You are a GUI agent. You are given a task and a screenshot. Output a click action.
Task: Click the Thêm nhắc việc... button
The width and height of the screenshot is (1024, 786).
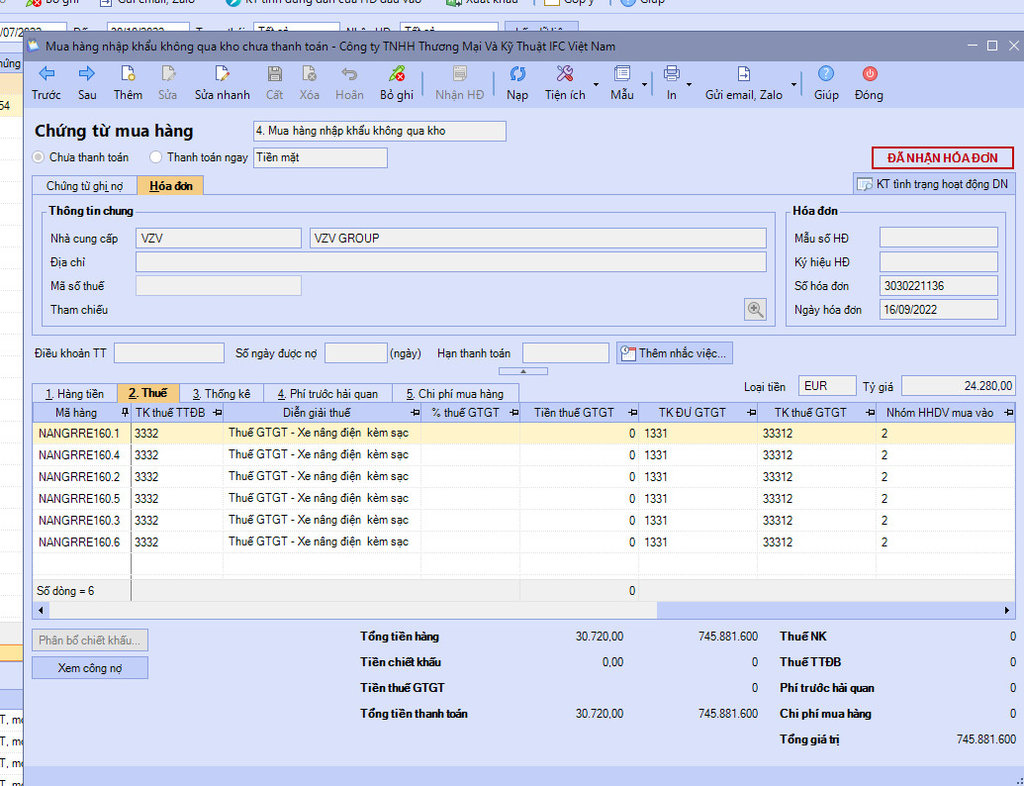675,353
